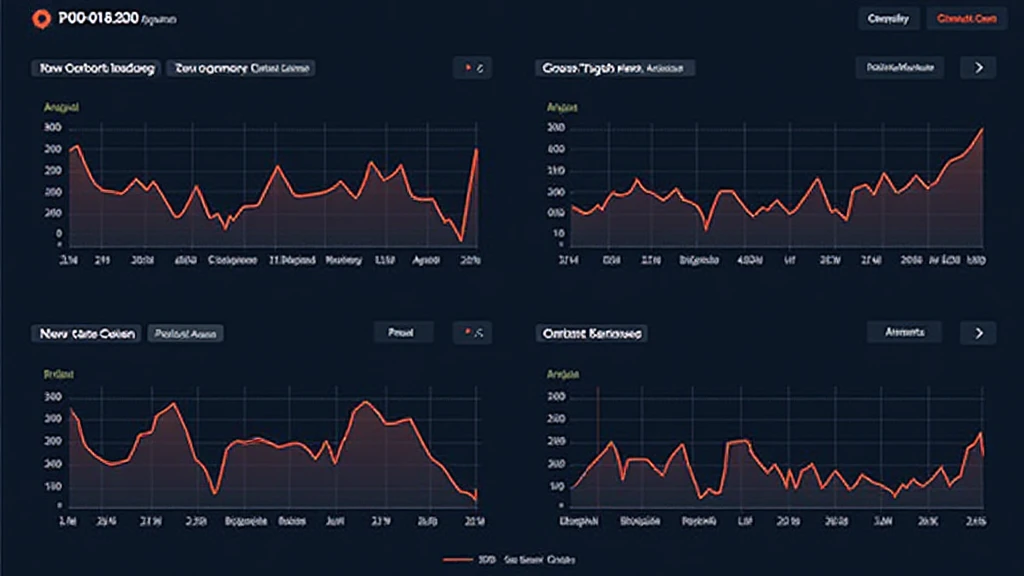This screenshot has height=576, width=1024.
Task: Click the gray button in the top-right header
Action: [888, 18]
